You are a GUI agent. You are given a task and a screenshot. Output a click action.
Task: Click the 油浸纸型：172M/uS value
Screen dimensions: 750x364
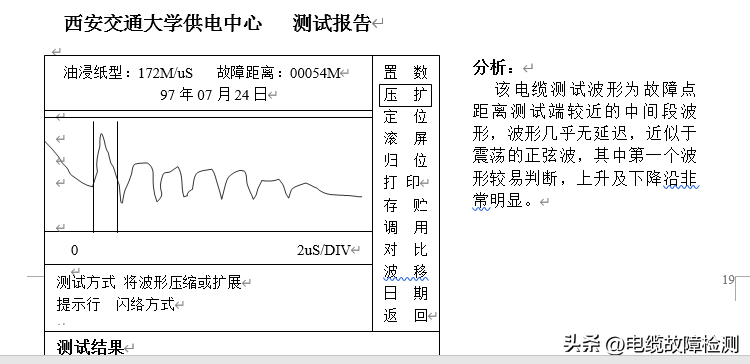point(128,73)
